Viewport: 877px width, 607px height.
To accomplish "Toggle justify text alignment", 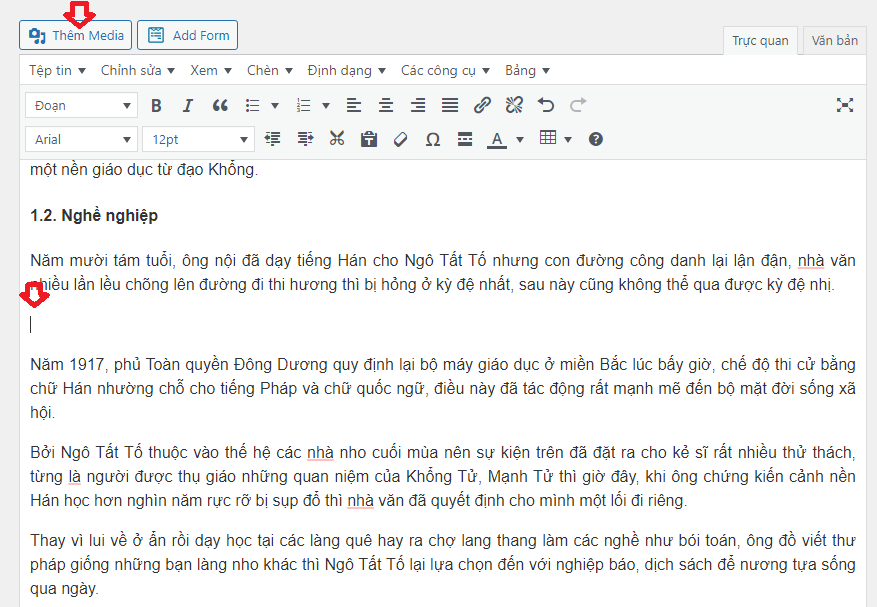I will tap(450, 105).
